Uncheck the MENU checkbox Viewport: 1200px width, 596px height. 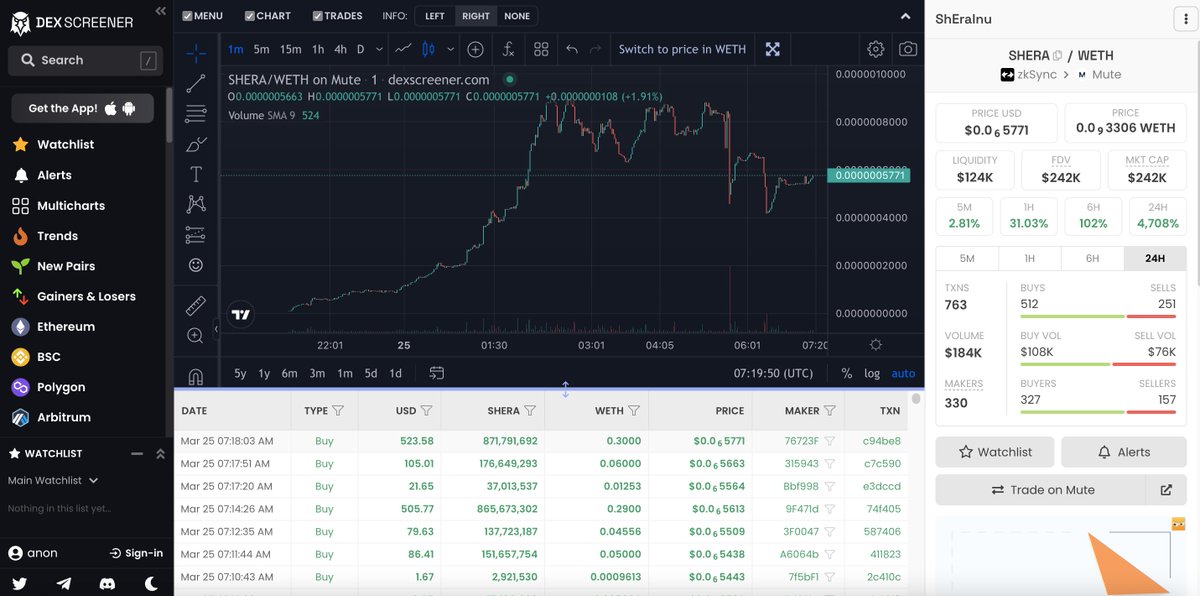click(187, 16)
